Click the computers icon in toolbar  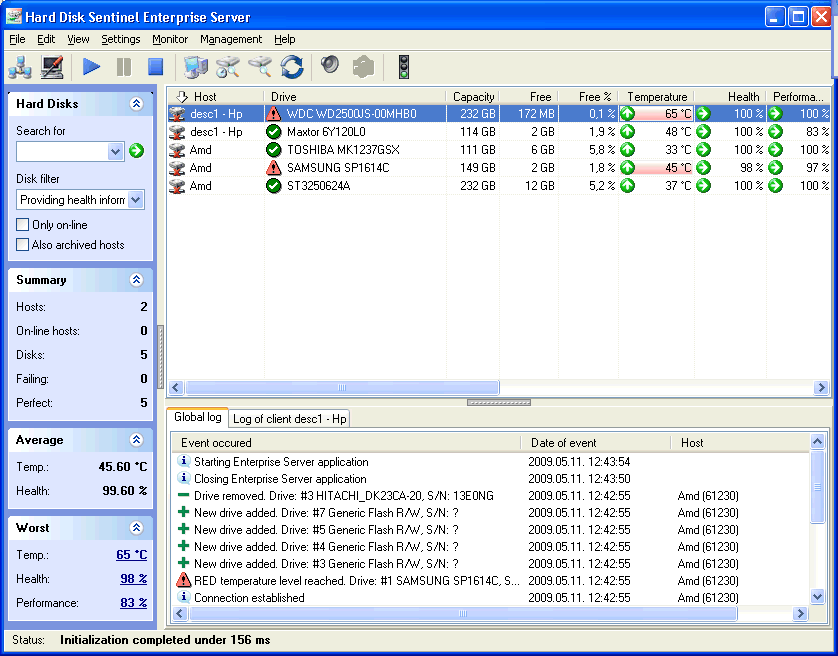196,67
